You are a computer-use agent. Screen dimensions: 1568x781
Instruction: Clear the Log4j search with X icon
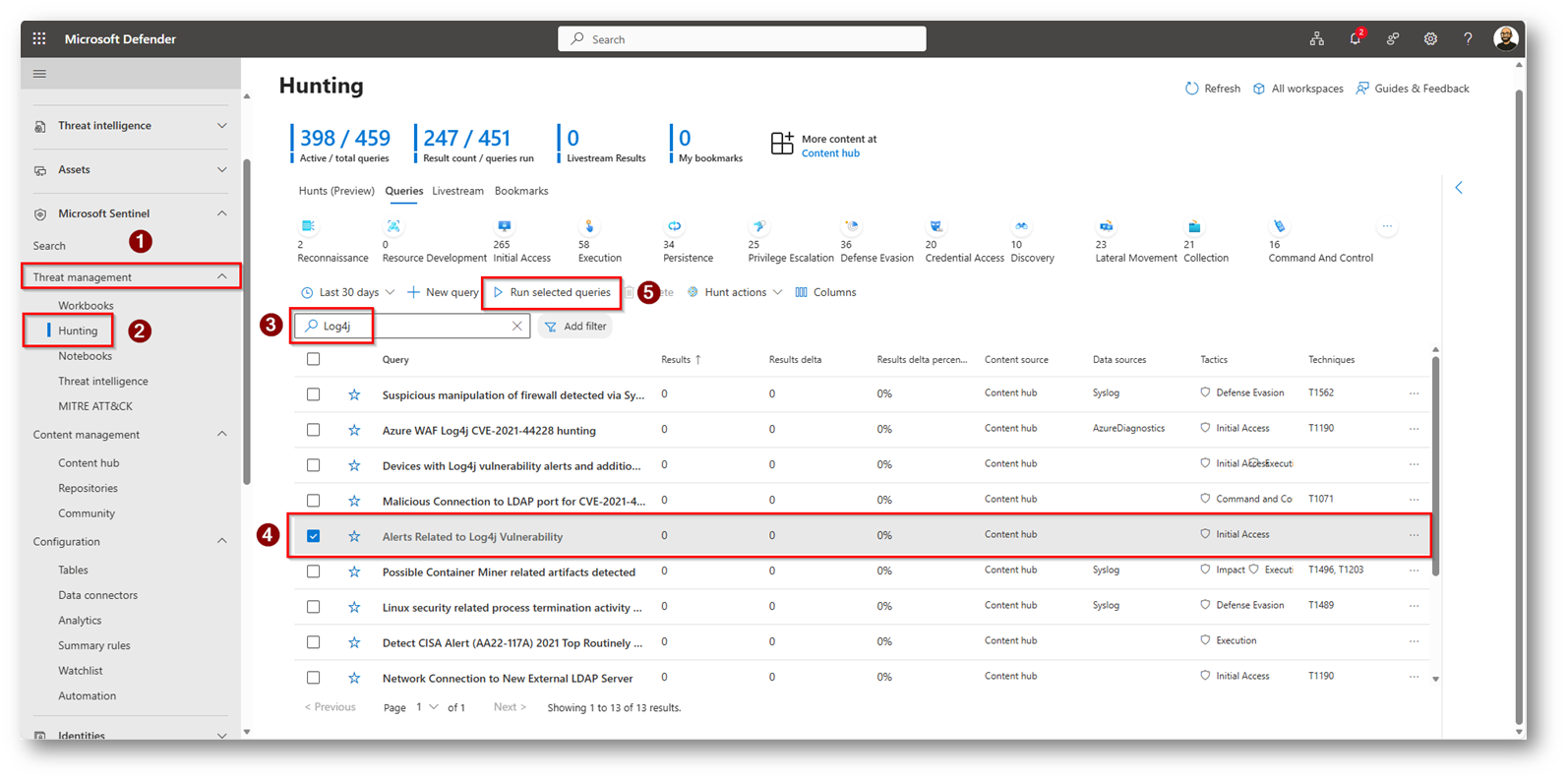pos(516,327)
